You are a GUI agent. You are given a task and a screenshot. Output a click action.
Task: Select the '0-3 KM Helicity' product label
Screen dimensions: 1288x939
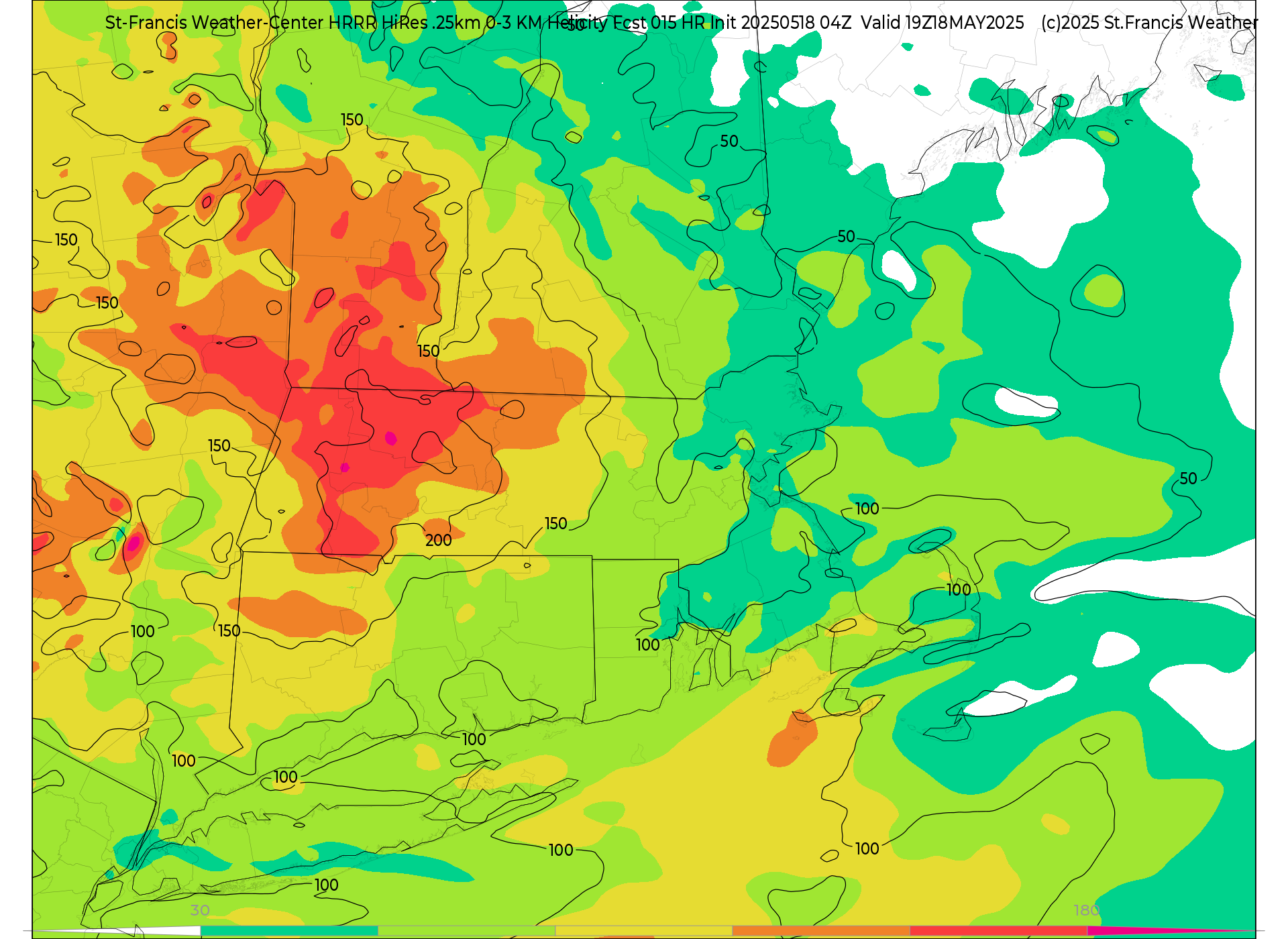[546, 23]
